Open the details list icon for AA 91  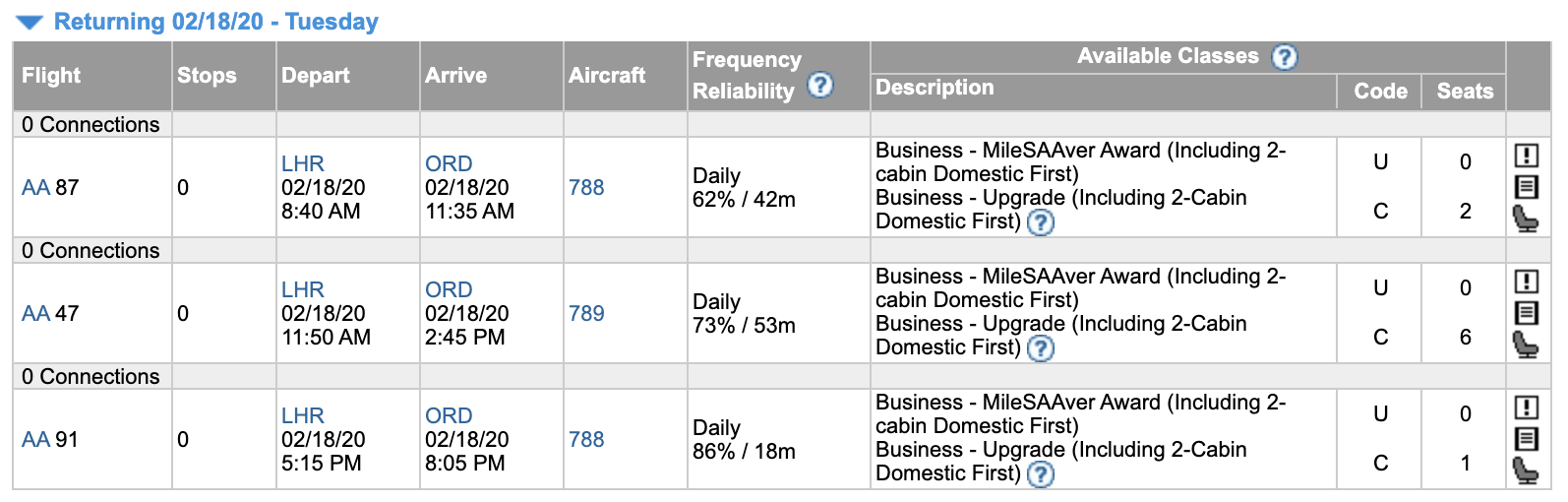1526,439
